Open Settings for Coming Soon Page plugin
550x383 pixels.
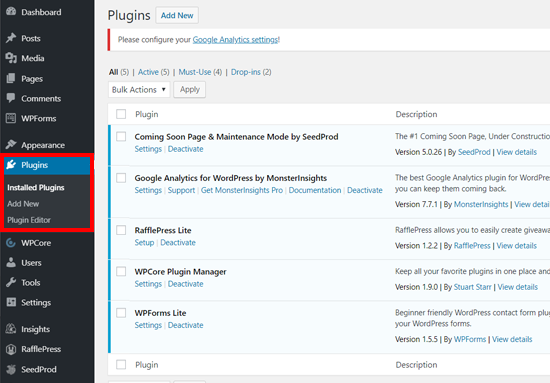[x=148, y=149]
